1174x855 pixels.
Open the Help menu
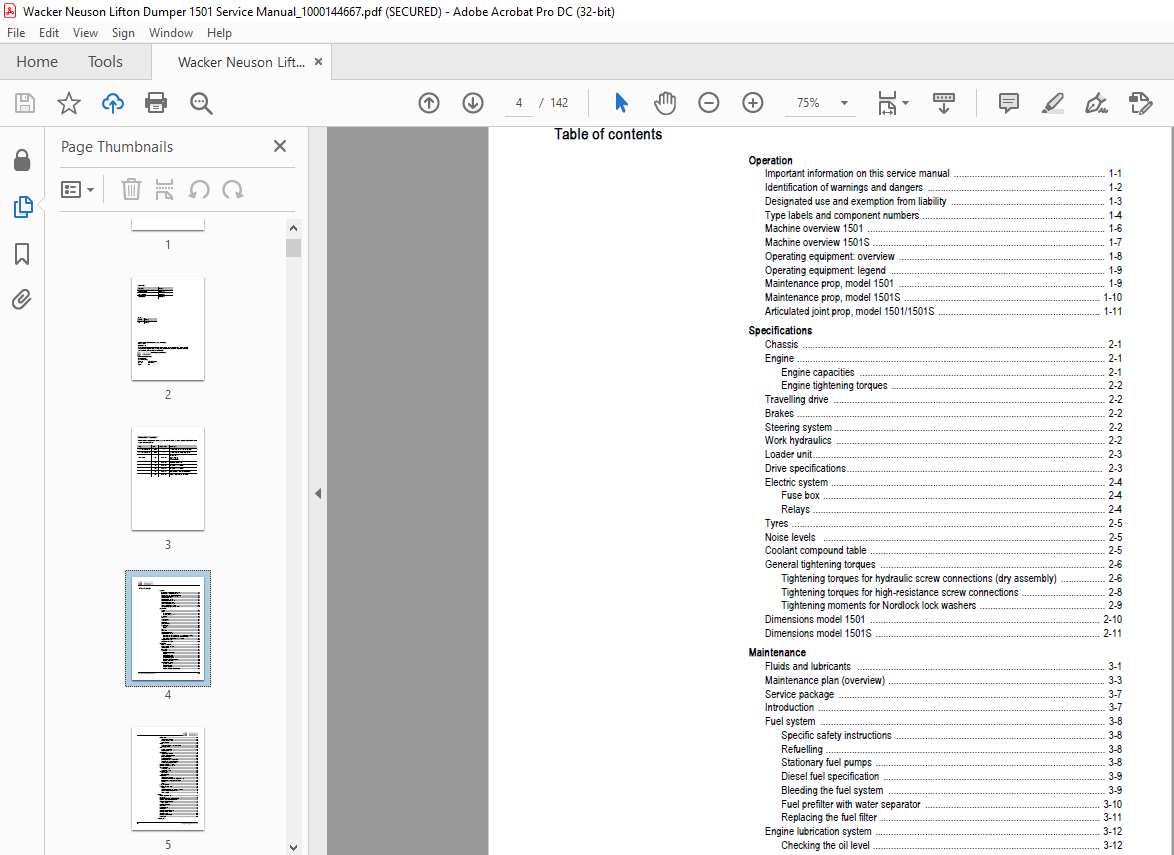point(219,33)
